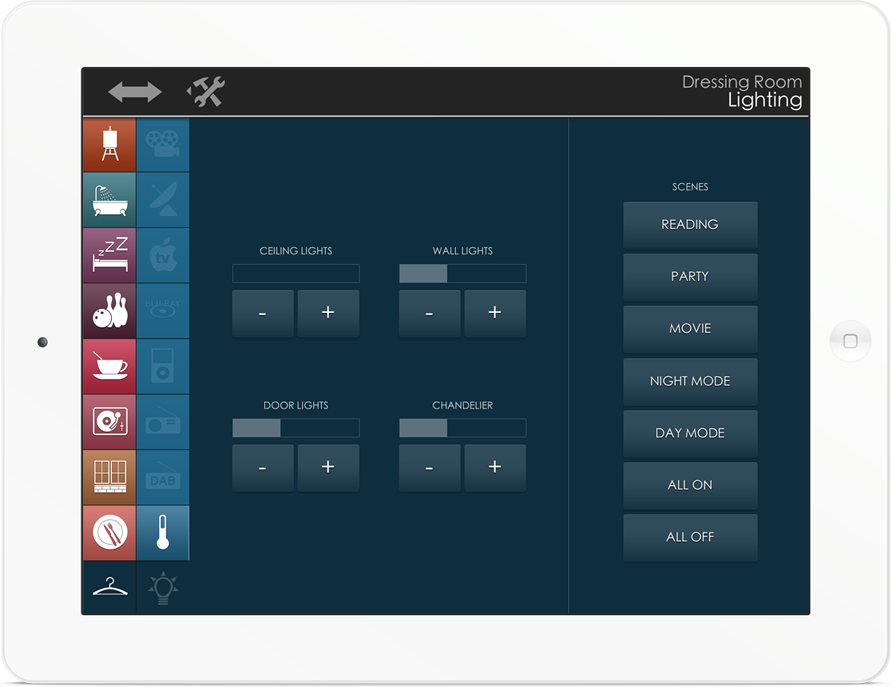This screenshot has height=687, width=891.
Task: Click the Door Lights brightness bar
Action: [x=295, y=428]
